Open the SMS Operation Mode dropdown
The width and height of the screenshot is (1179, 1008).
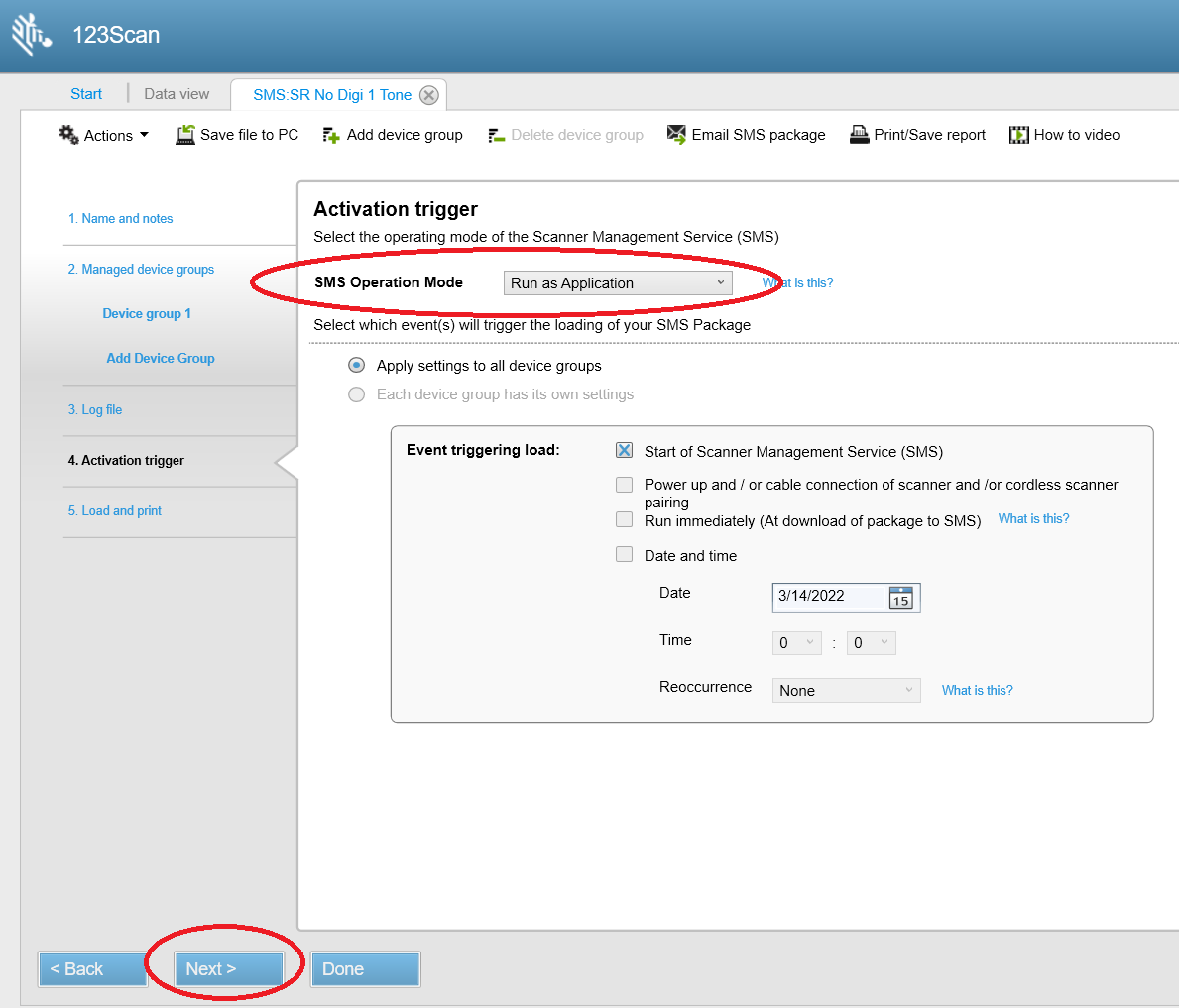(x=617, y=281)
